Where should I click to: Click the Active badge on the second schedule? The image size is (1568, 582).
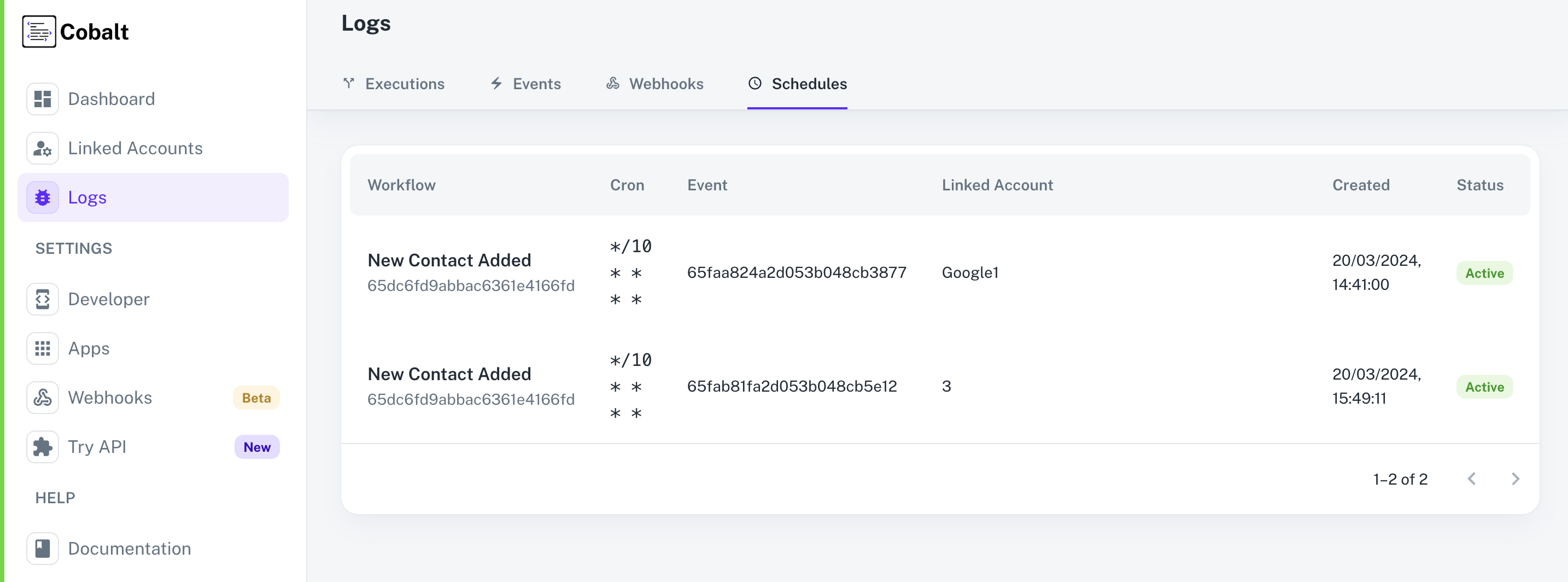click(1484, 387)
